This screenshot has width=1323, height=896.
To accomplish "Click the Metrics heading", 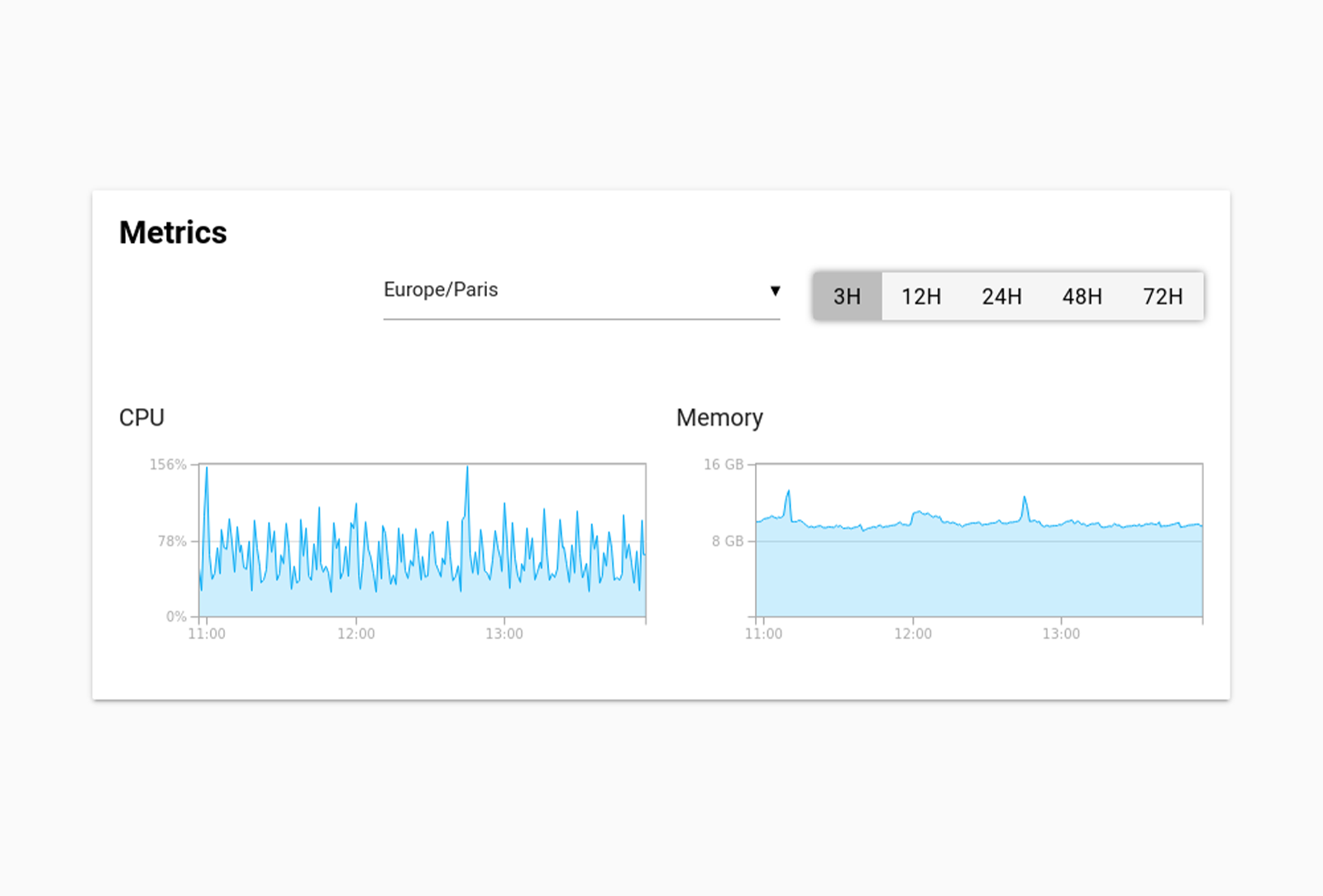I will (173, 233).
